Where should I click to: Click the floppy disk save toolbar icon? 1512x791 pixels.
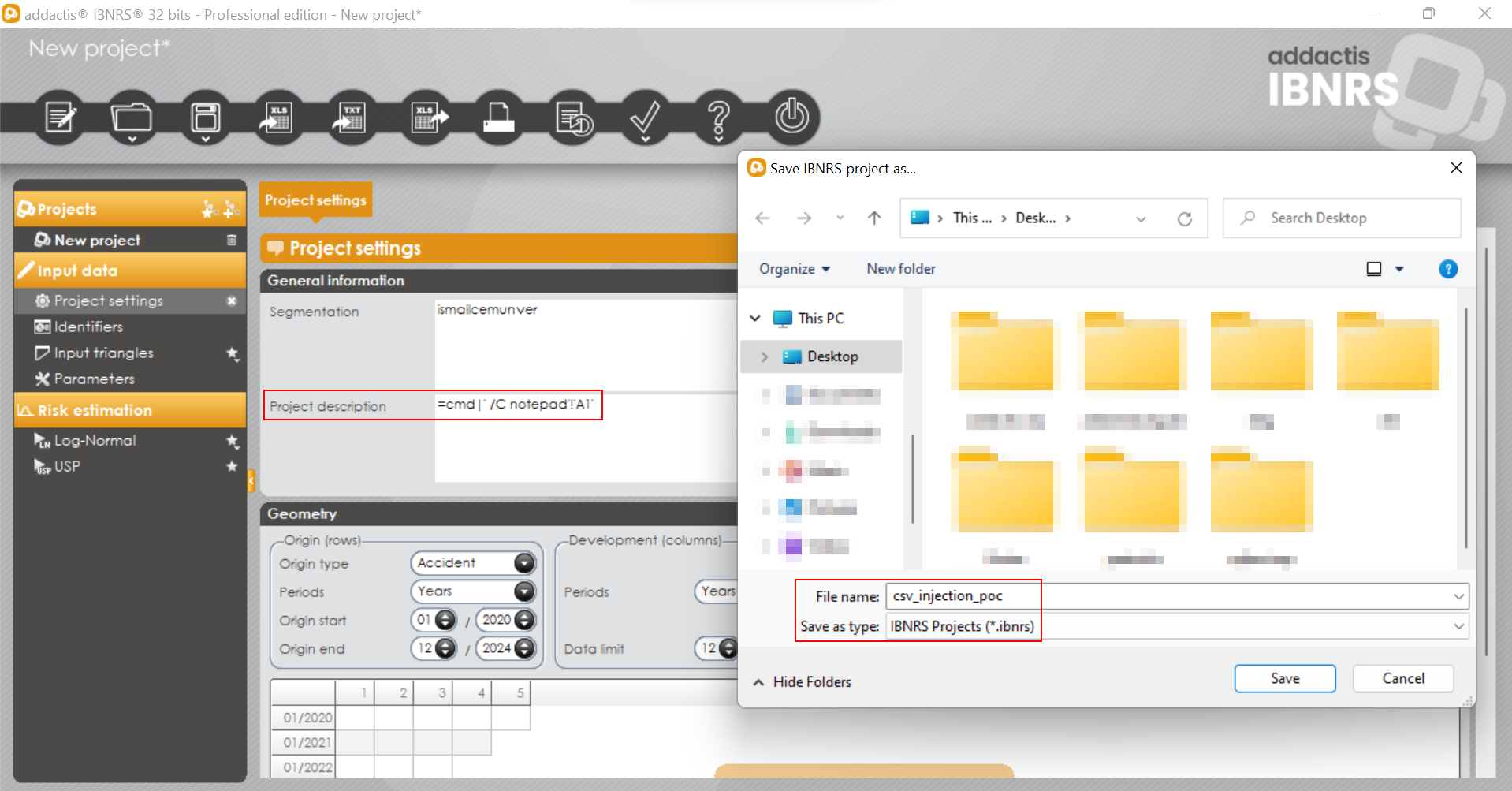click(205, 118)
